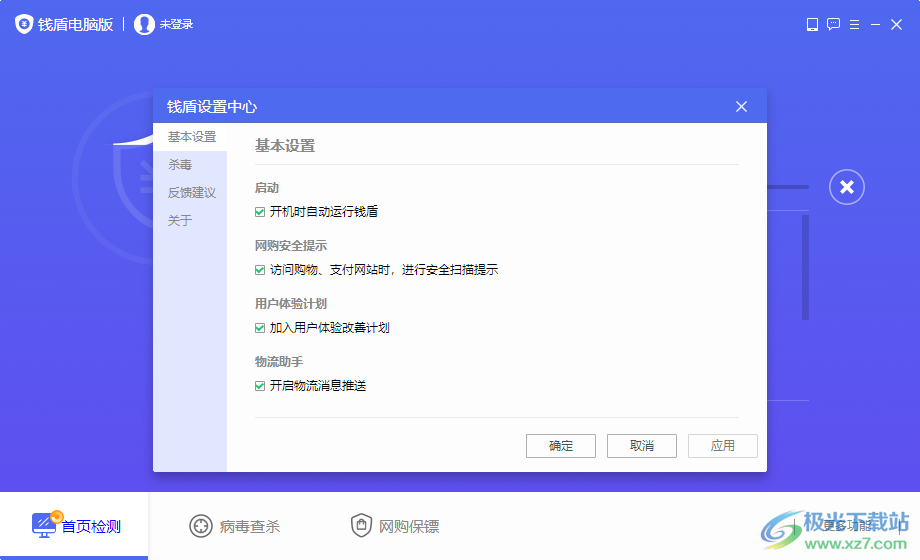Viewport: 920px width, 560px height.
Task: Click the 用户体验计划 section heading
Action: (x=291, y=304)
